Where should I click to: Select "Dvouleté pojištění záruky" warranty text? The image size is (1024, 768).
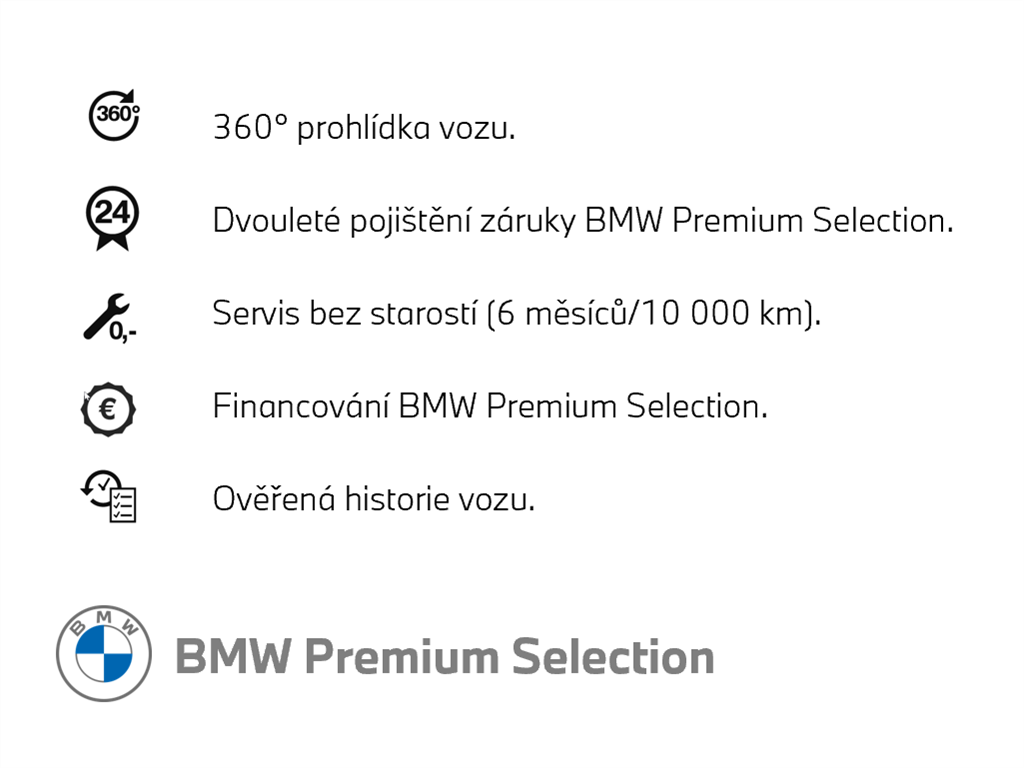coord(394,221)
